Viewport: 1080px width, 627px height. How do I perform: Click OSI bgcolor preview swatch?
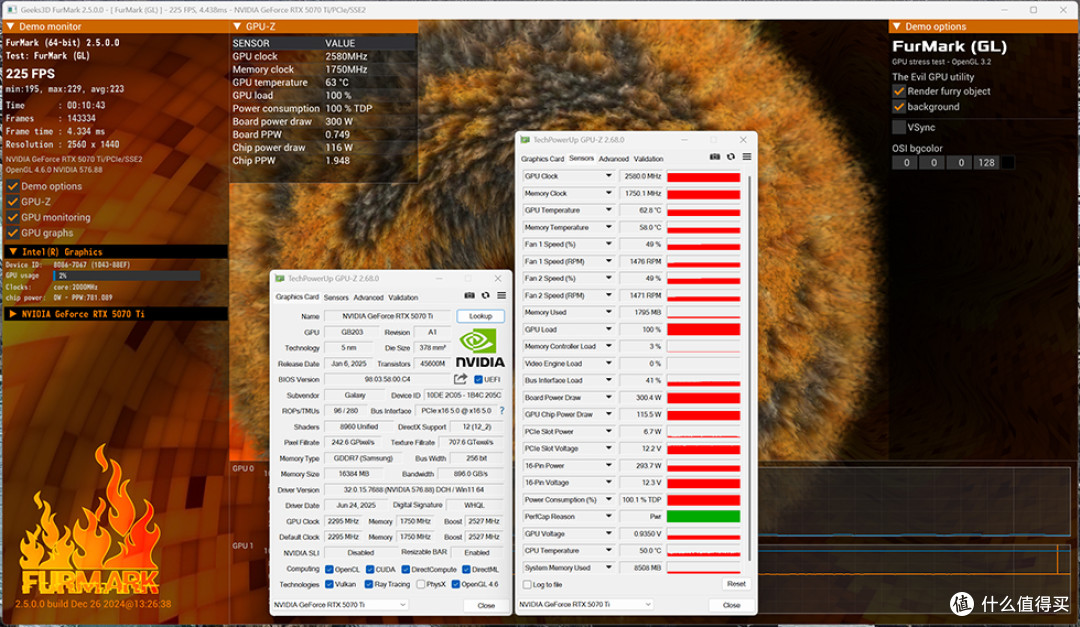pyautogui.click(x=1008, y=163)
